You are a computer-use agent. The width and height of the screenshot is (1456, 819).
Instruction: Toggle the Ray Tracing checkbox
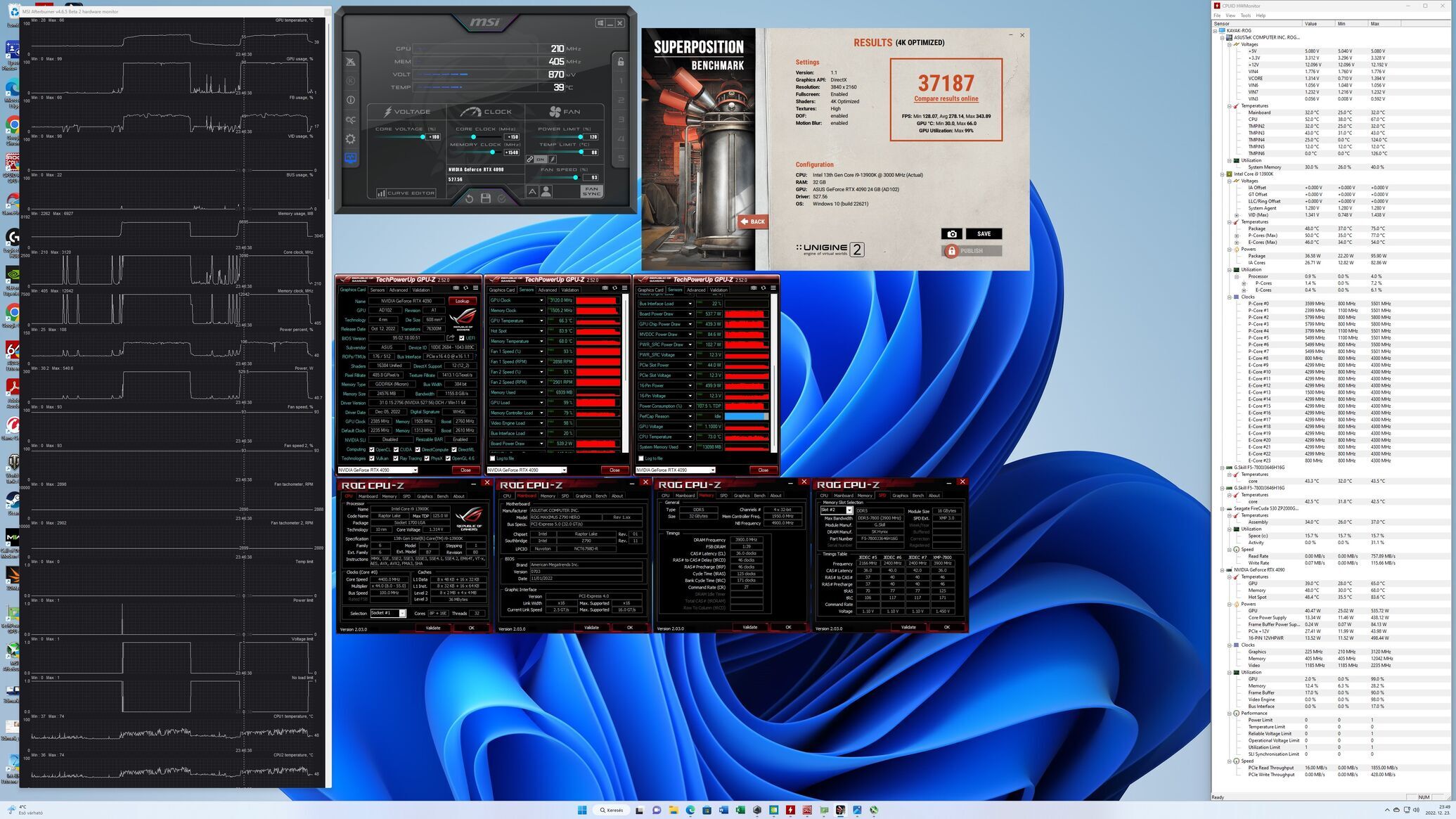(396, 458)
